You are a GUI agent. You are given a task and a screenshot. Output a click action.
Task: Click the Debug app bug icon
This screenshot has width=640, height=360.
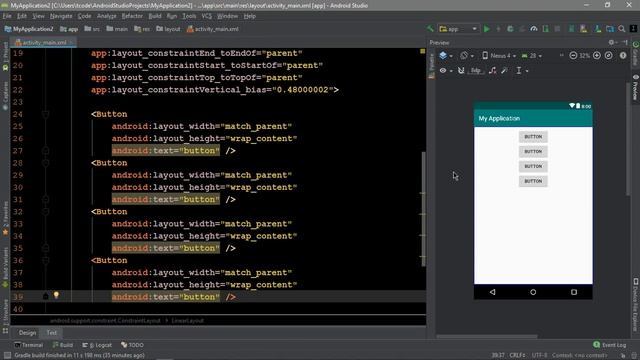click(510, 29)
